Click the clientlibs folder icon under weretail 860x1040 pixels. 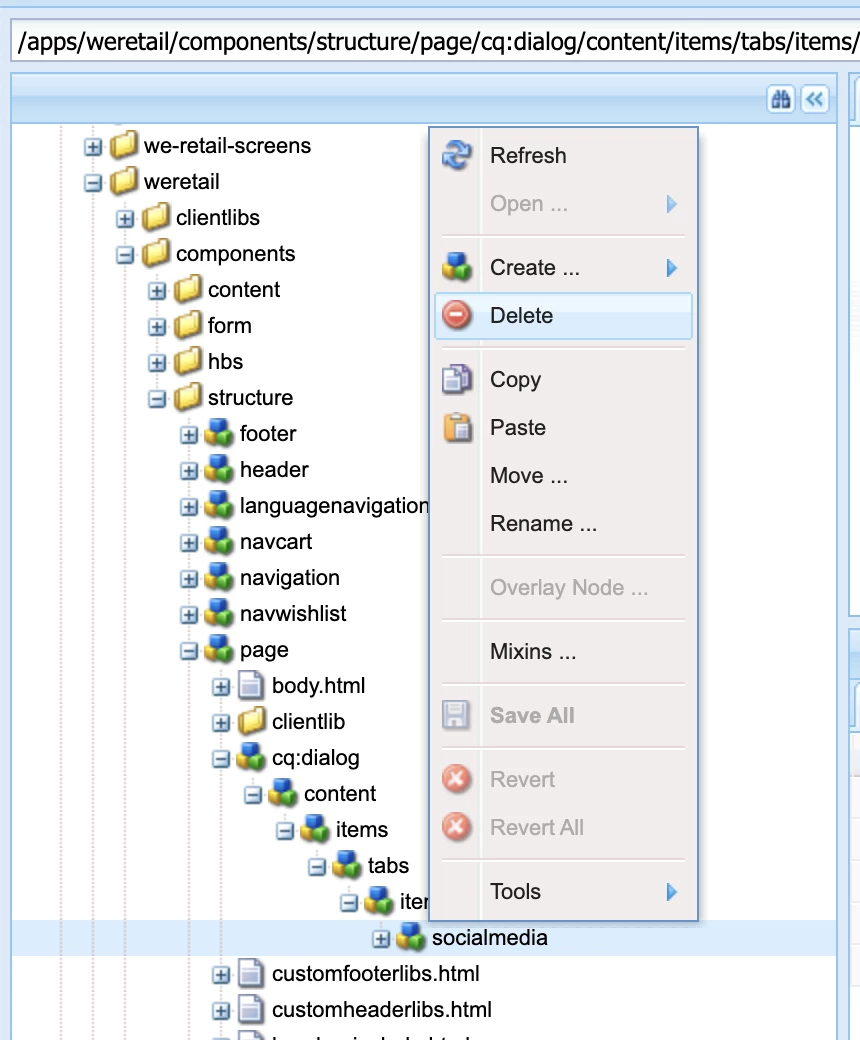pos(156,217)
